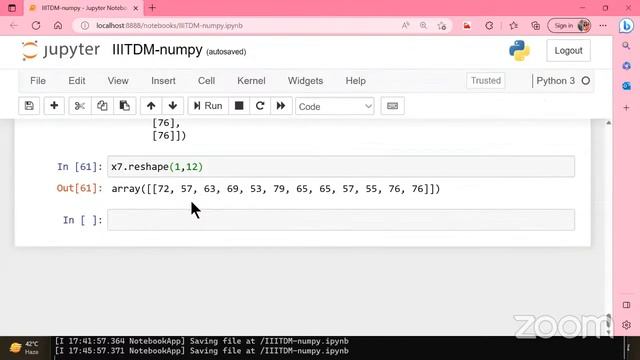The width and height of the screenshot is (640, 360).
Task: Log out with the Logout button
Action: (x=568, y=51)
